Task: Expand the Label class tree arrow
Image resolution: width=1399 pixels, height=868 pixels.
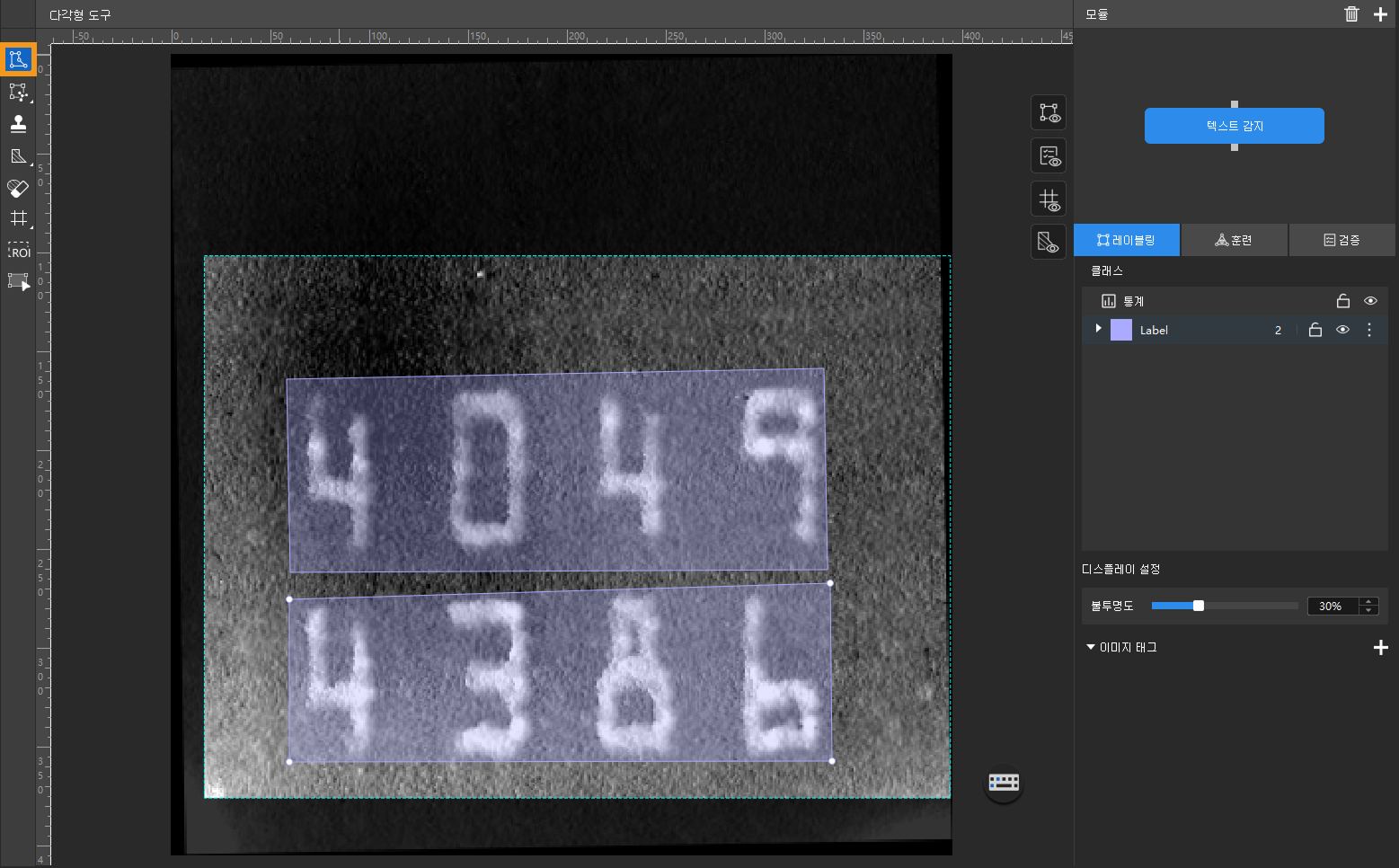Action: coord(1098,329)
